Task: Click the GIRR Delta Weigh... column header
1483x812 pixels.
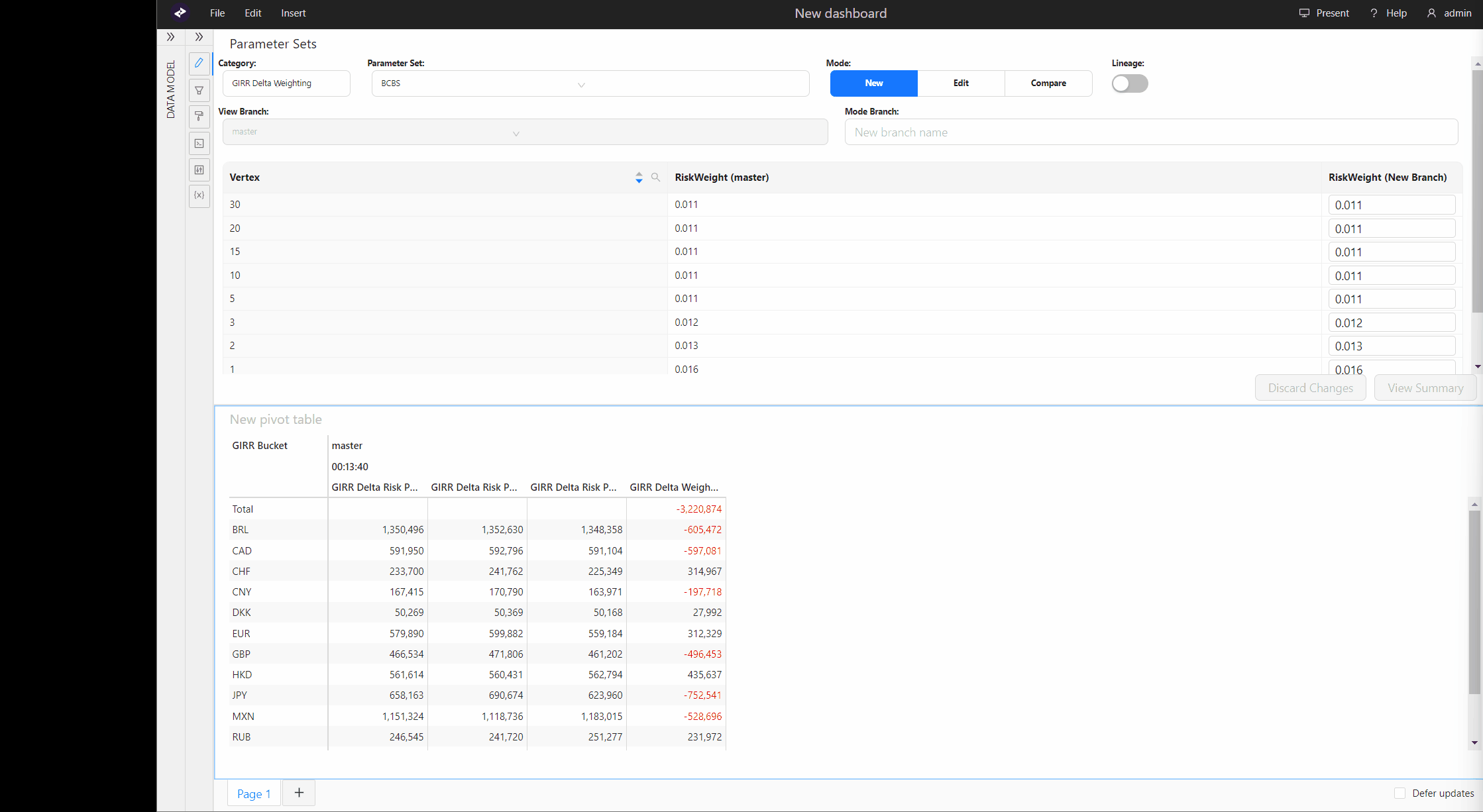Action: (x=674, y=487)
